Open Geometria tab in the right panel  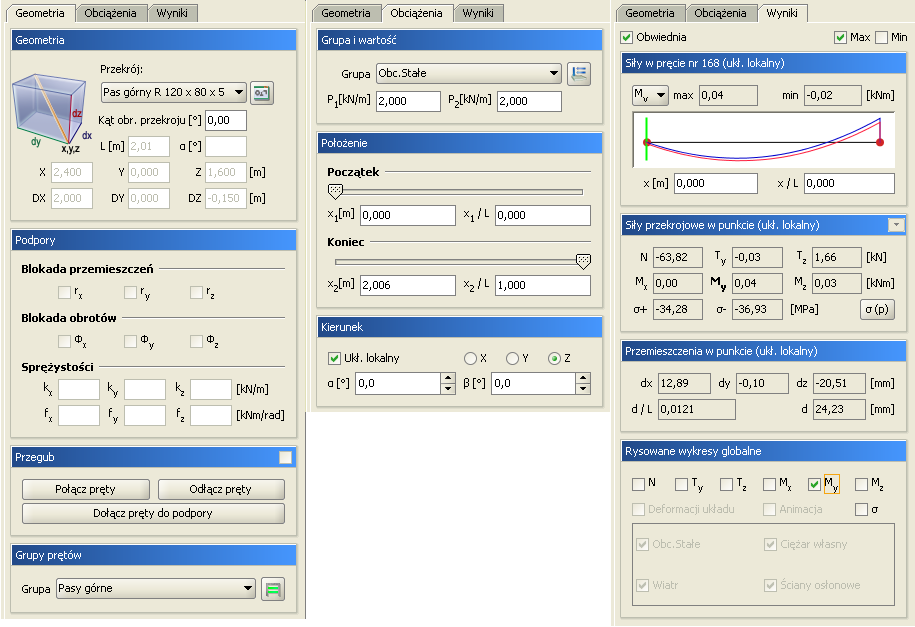pyautogui.click(x=649, y=13)
